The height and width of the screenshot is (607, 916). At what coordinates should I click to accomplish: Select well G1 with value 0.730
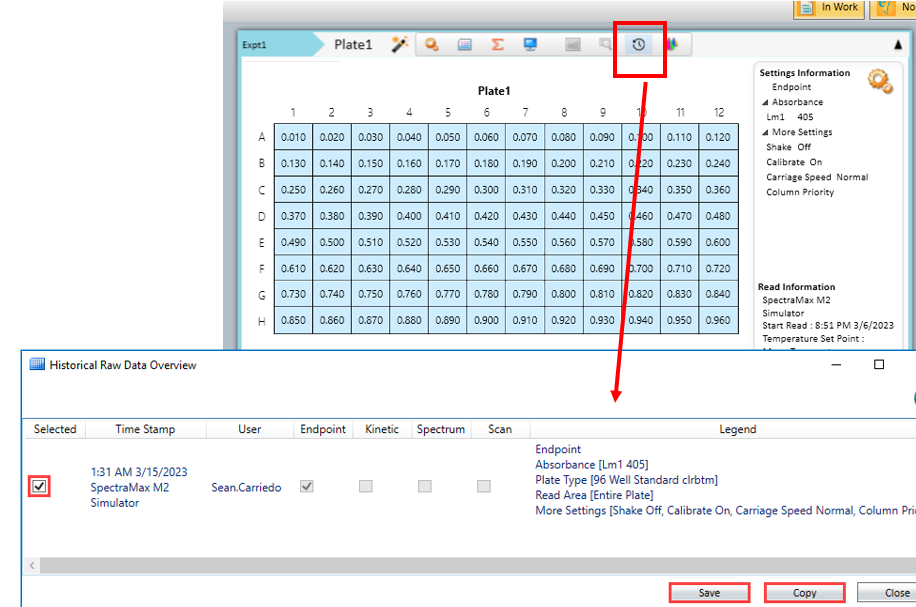(x=293, y=294)
